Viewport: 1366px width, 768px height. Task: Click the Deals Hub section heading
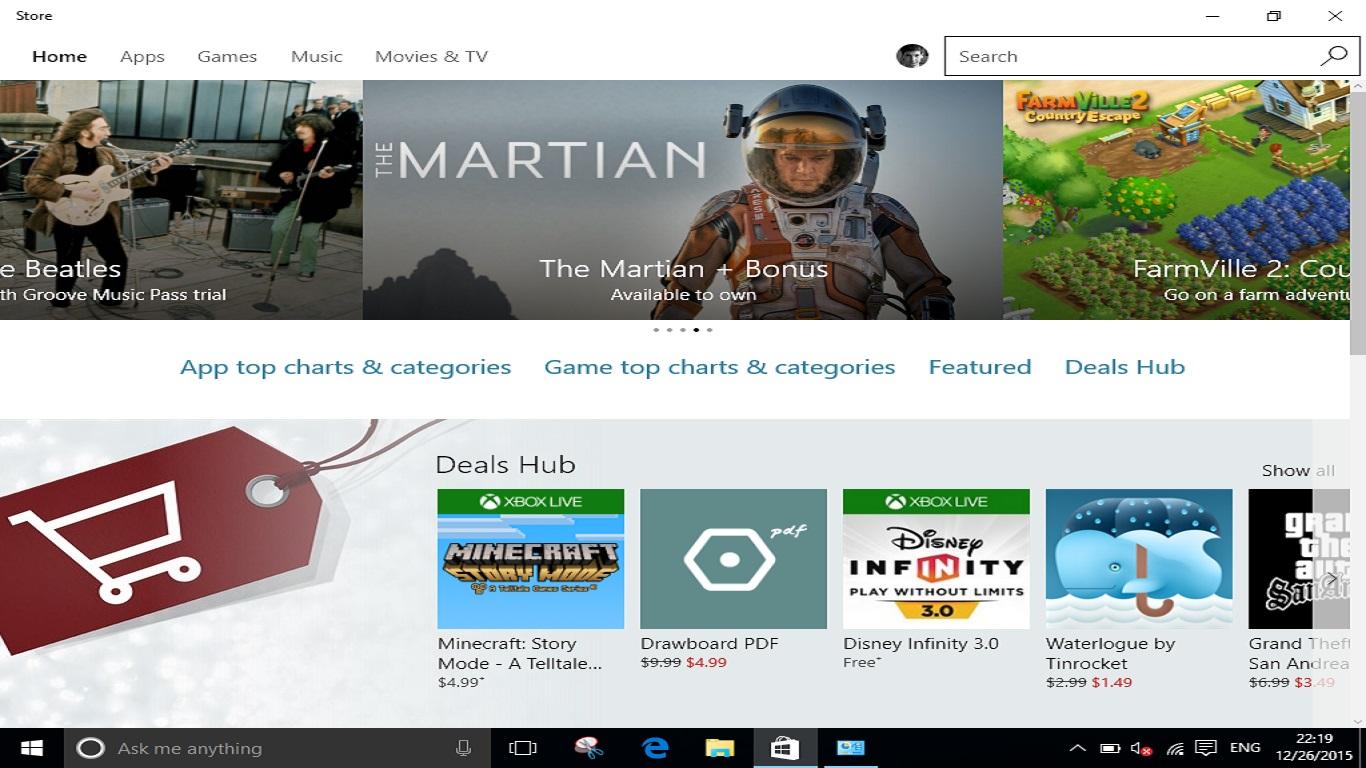click(506, 465)
